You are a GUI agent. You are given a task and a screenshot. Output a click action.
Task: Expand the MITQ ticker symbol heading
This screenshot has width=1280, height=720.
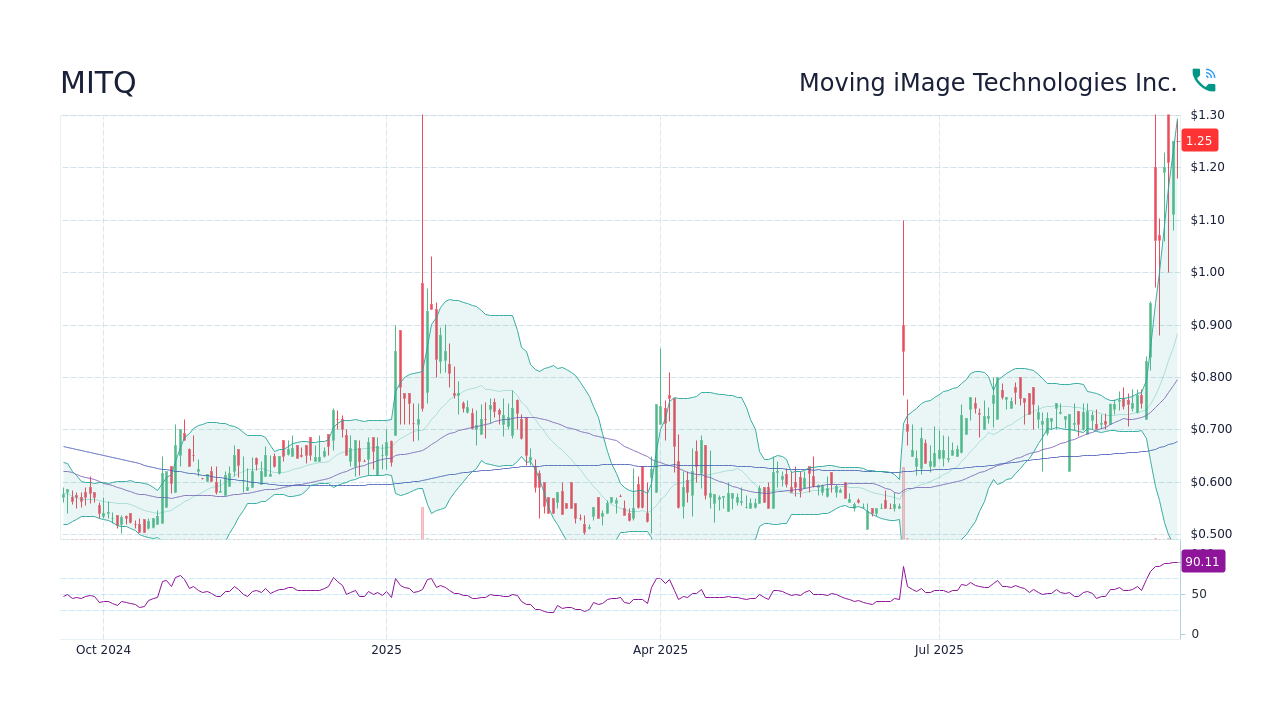[x=99, y=83]
